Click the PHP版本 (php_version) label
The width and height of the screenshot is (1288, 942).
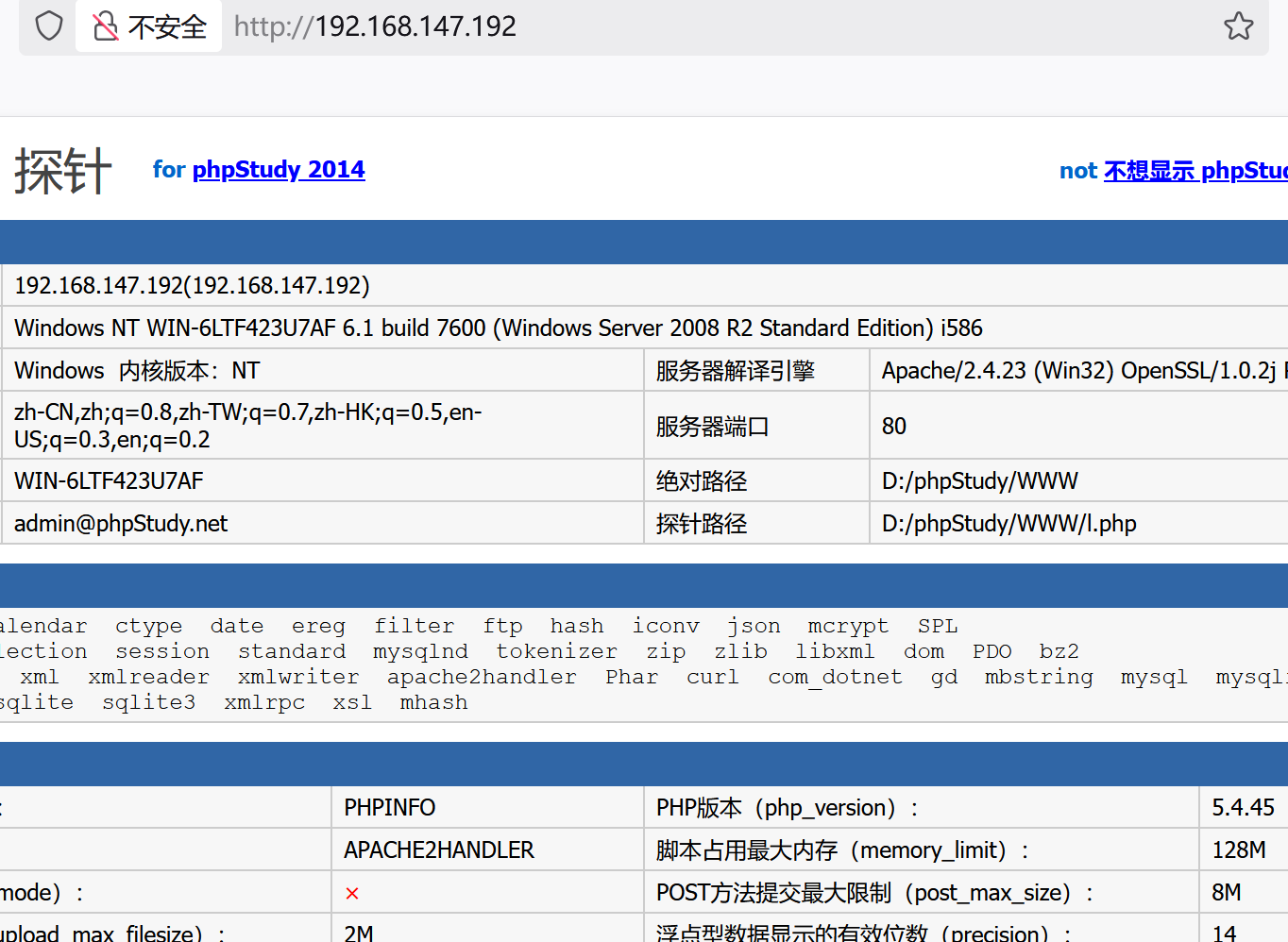788,808
